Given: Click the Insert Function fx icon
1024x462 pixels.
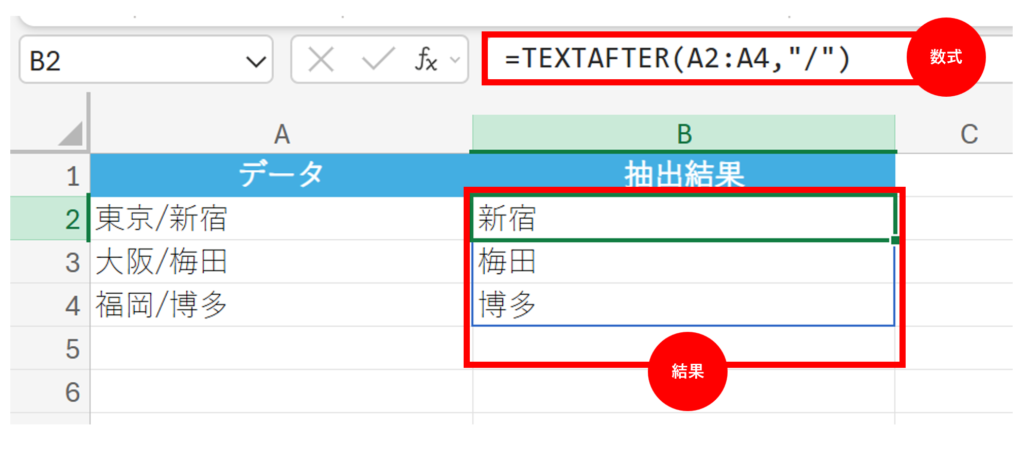Looking at the screenshot, I should [426, 60].
